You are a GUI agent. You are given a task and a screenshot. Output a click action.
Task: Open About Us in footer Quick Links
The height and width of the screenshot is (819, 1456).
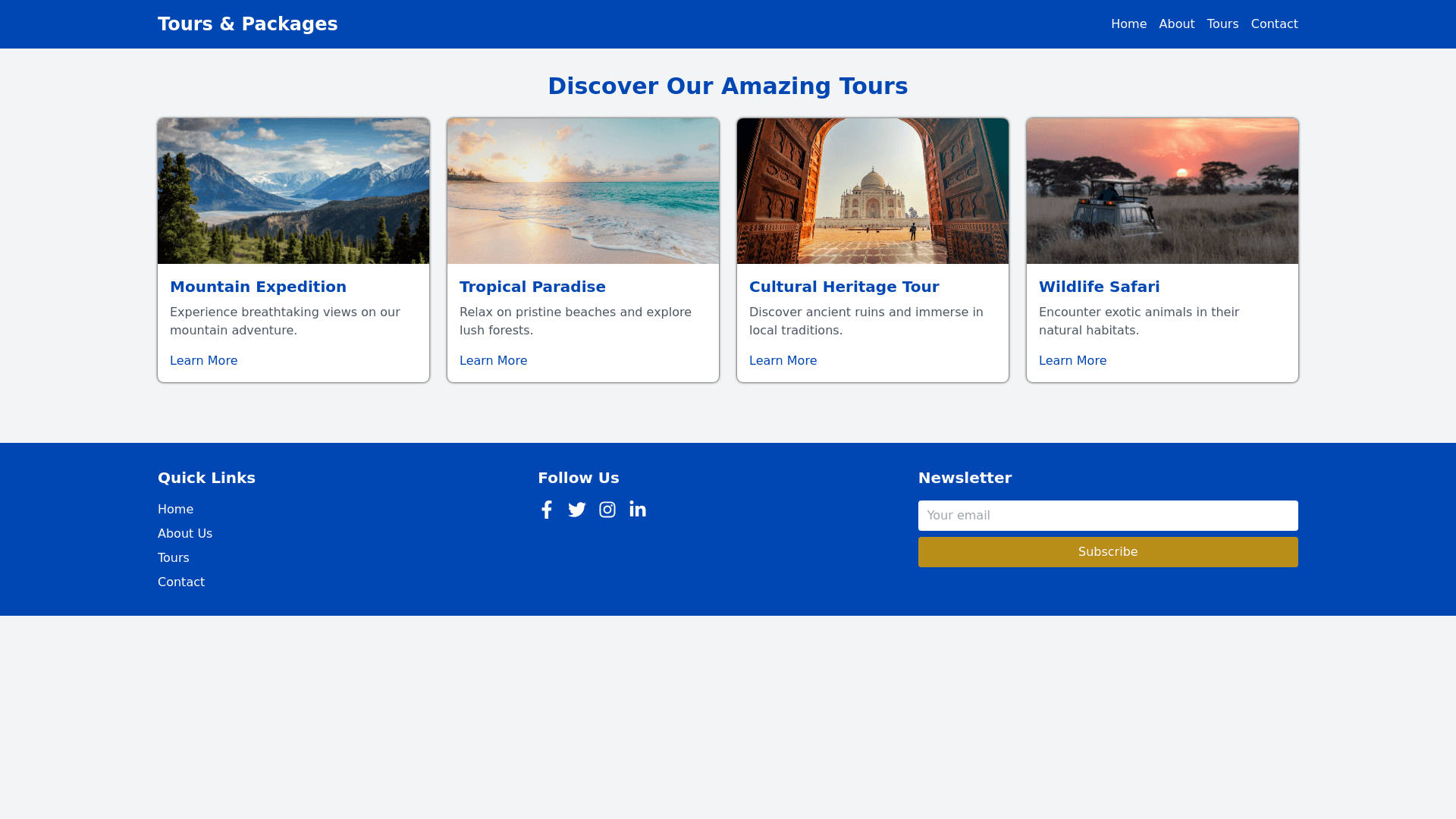tap(185, 534)
